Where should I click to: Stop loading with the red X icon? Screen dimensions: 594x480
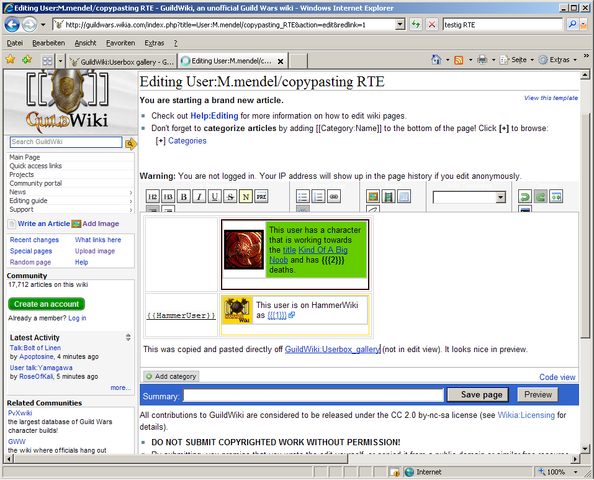[431, 25]
